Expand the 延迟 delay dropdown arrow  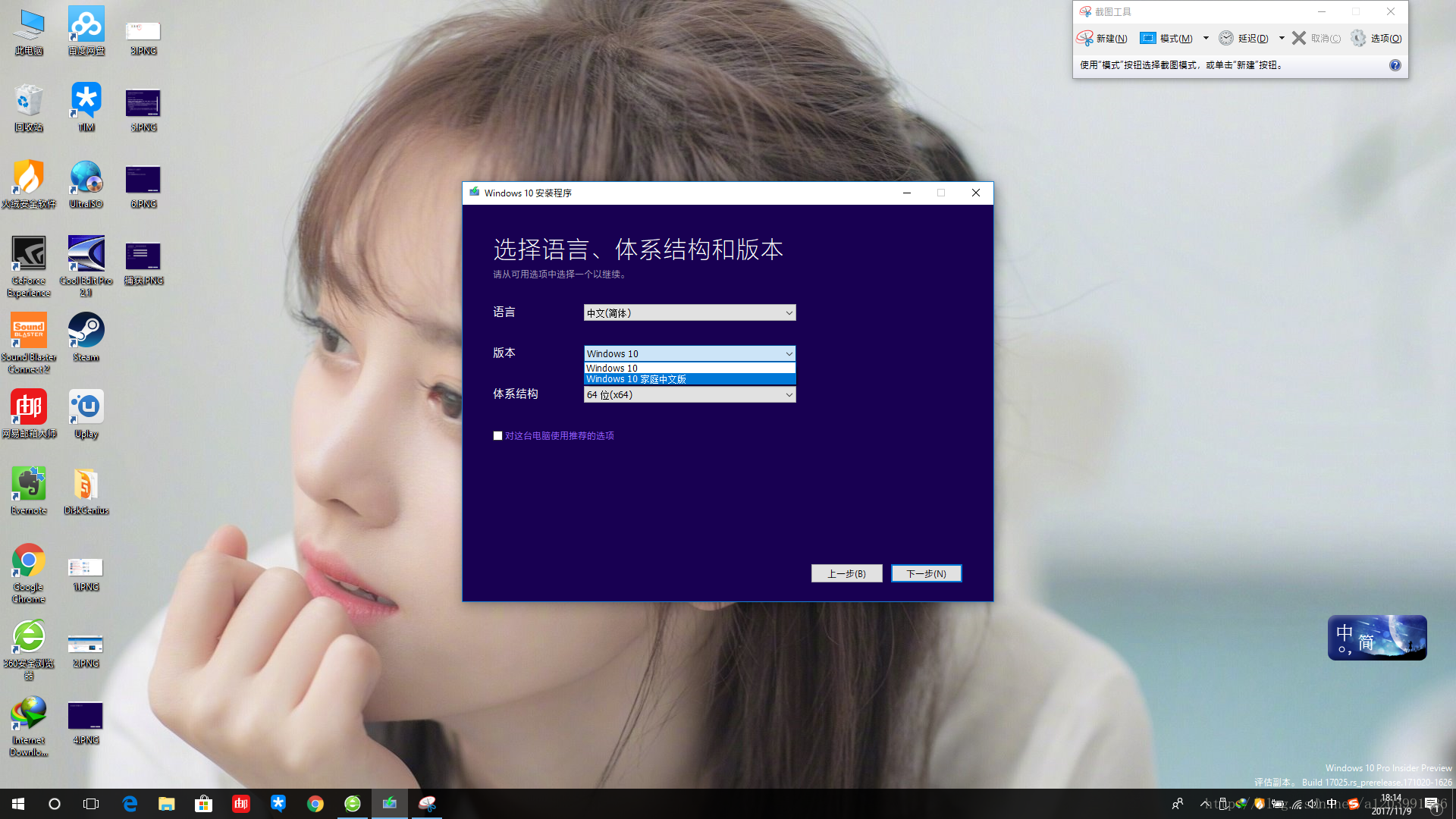(x=1282, y=38)
